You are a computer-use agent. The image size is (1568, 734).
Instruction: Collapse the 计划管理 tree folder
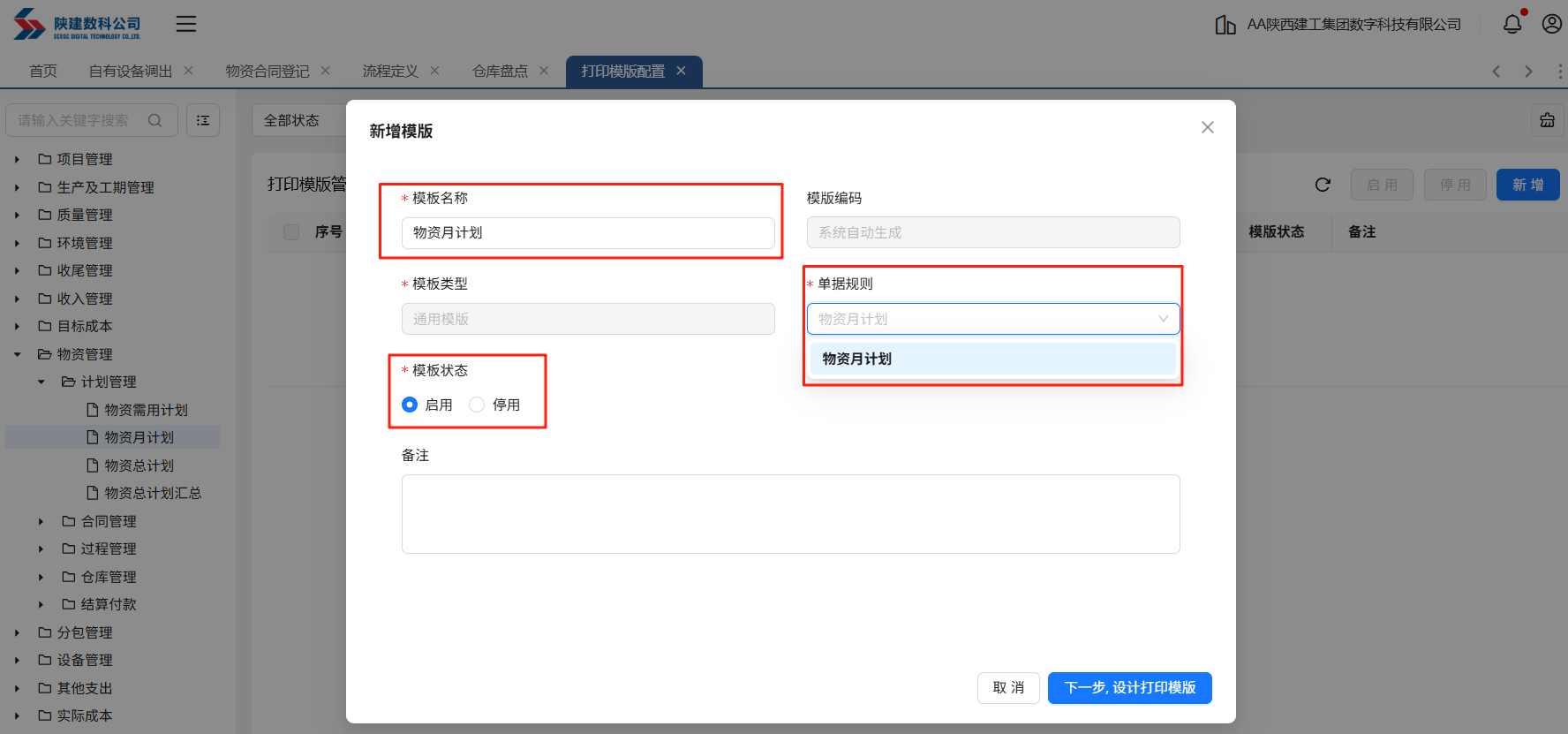[41, 382]
